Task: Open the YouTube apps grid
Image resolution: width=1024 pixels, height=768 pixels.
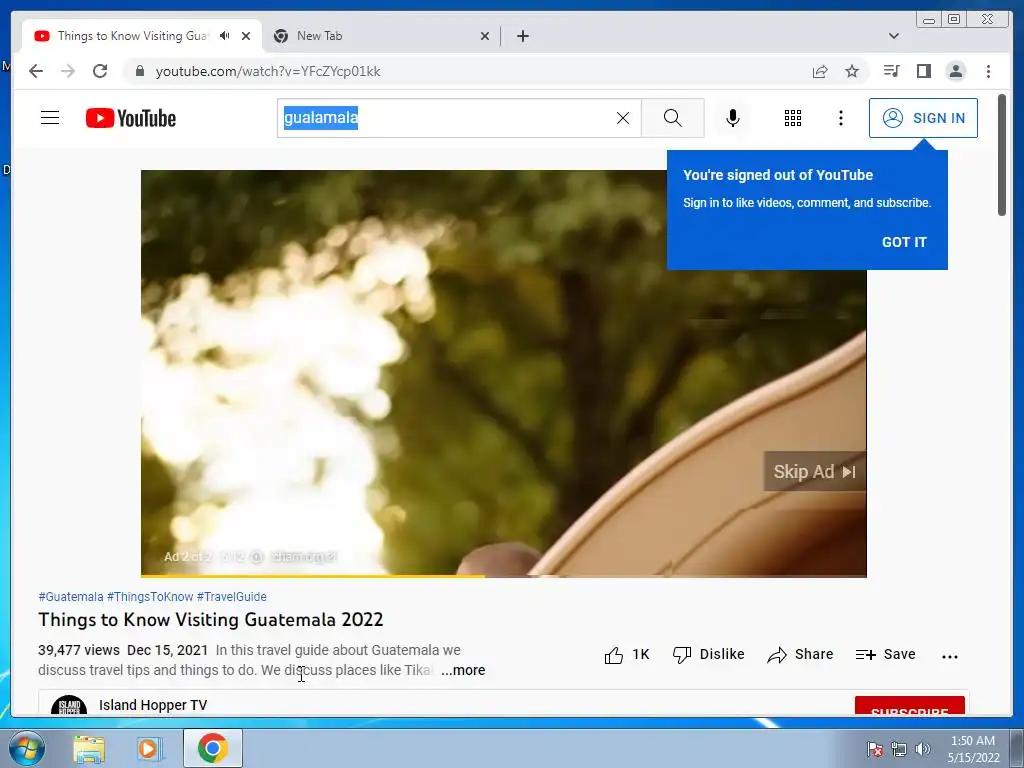Action: point(793,118)
